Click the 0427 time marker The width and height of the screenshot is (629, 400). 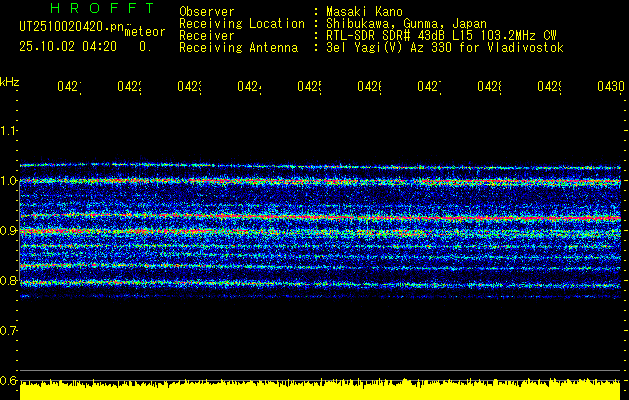(429, 87)
